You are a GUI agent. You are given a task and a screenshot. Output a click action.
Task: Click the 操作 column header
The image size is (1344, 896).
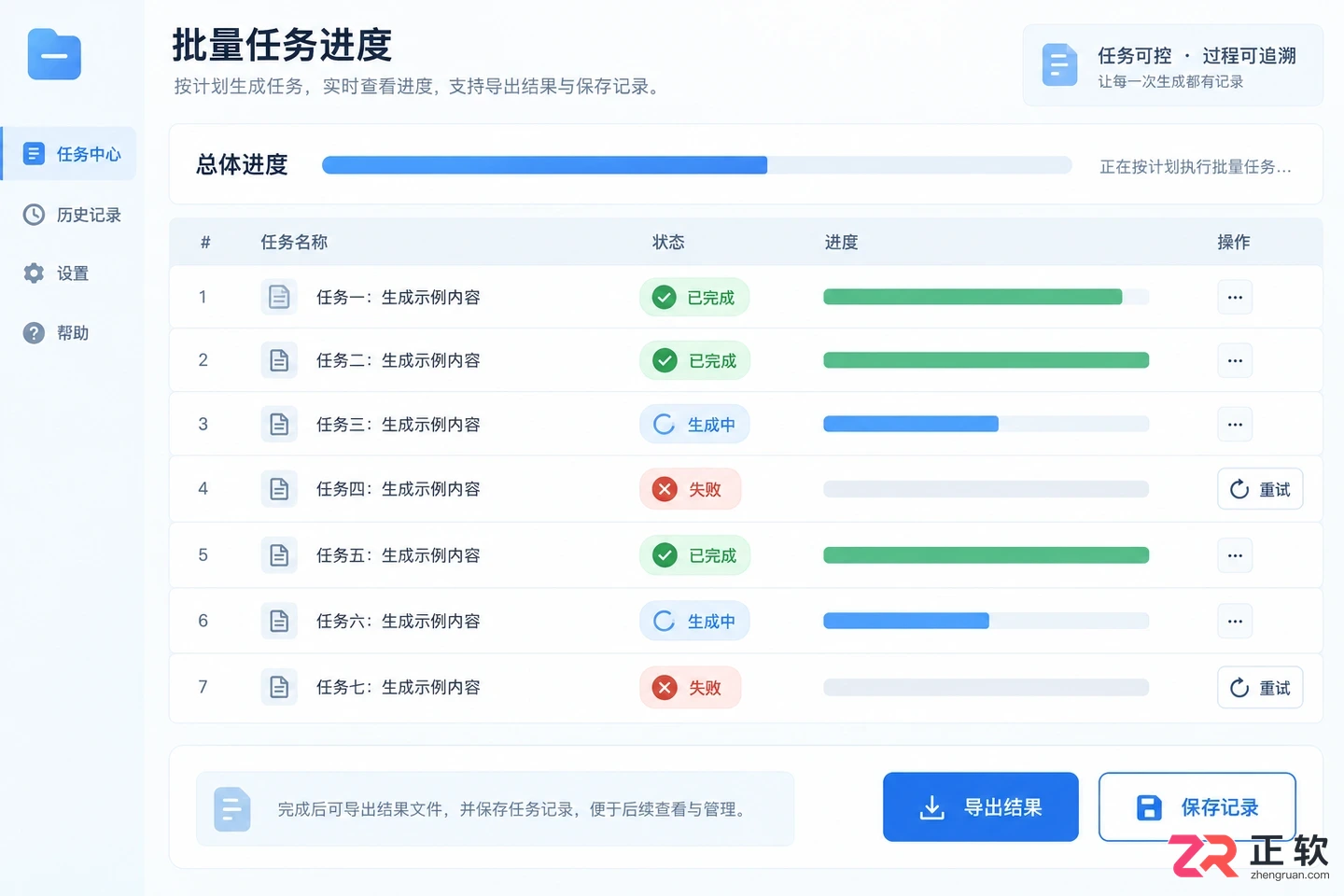coord(1234,243)
